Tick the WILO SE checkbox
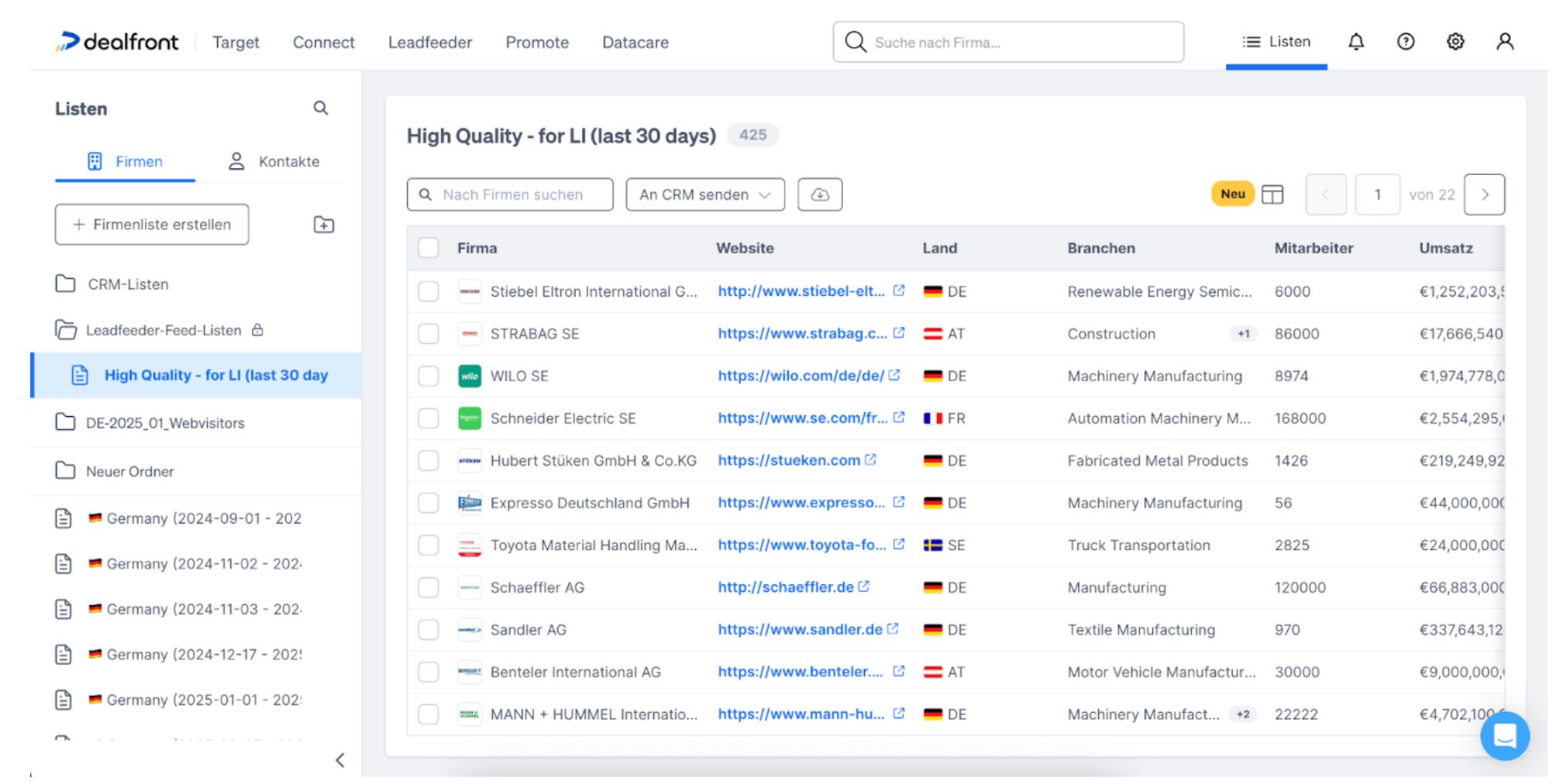1553x784 pixels. click(x=429, y=376)
